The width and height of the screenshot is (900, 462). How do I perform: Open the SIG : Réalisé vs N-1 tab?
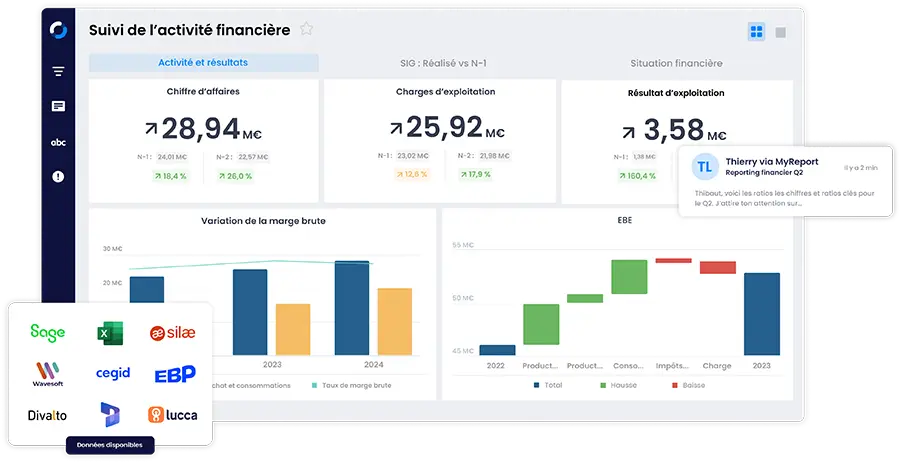point(443,63)
